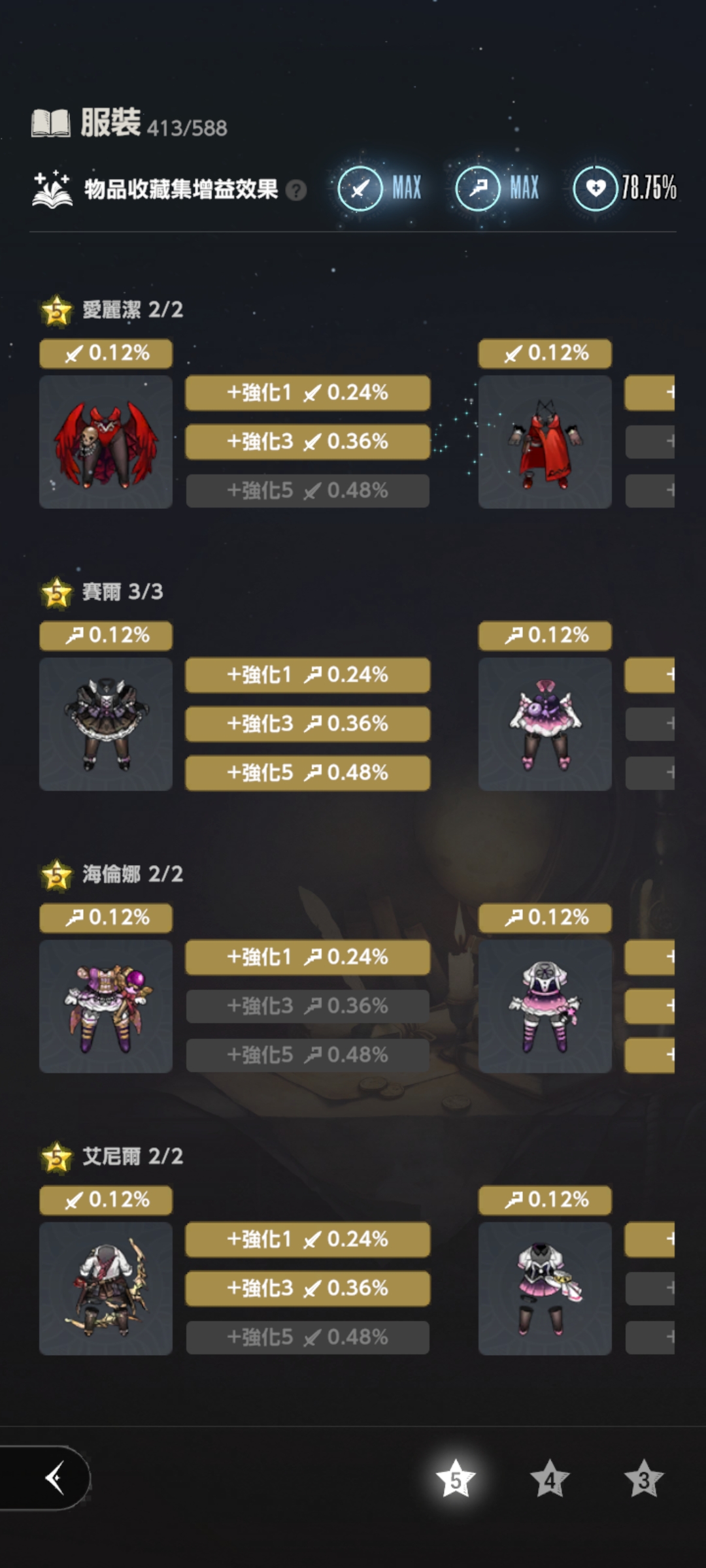This screenshot has height=1568, width=706.
Task: Tap the 5-star badge beside 愛麗潔
Action: (x=58, y=310)
